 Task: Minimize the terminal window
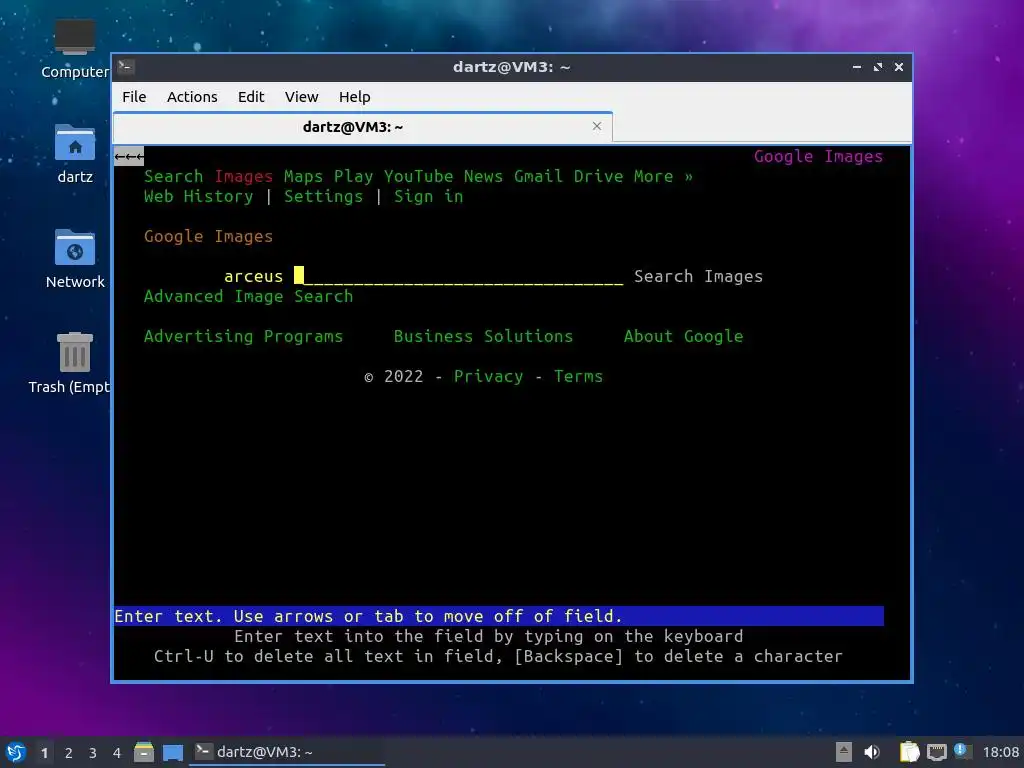point(857,67)
